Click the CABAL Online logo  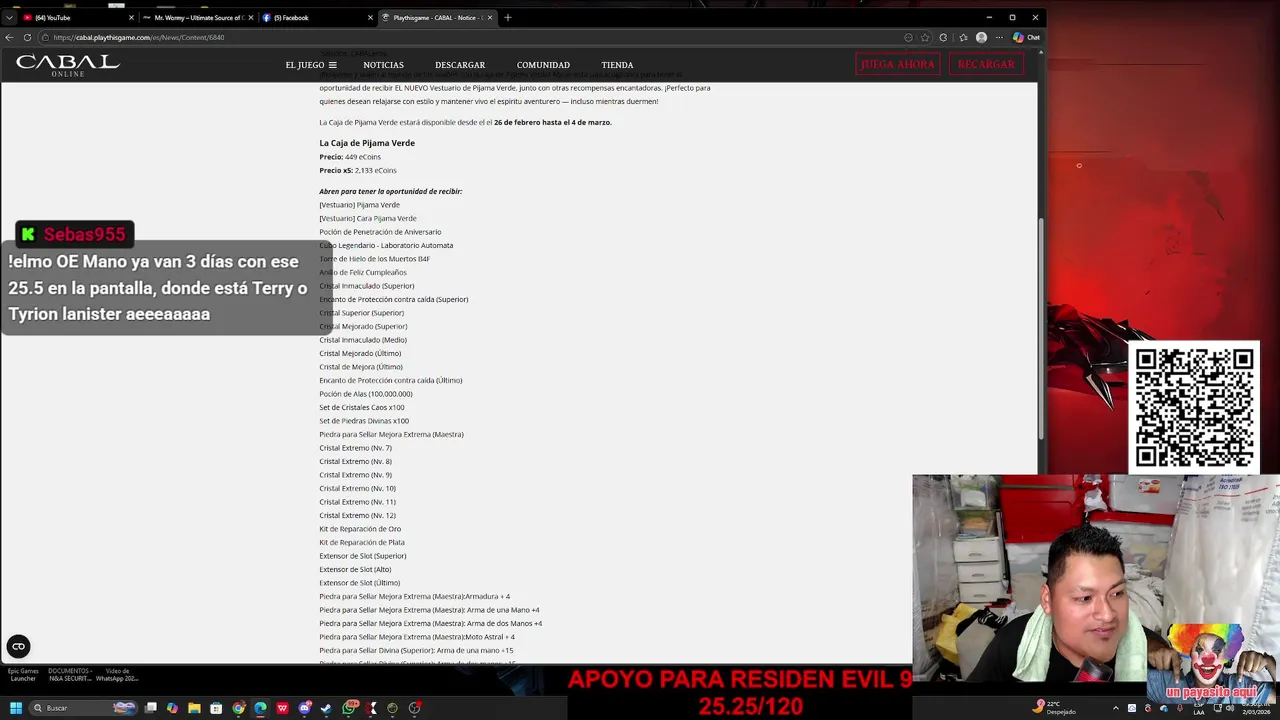pos(67,64)
